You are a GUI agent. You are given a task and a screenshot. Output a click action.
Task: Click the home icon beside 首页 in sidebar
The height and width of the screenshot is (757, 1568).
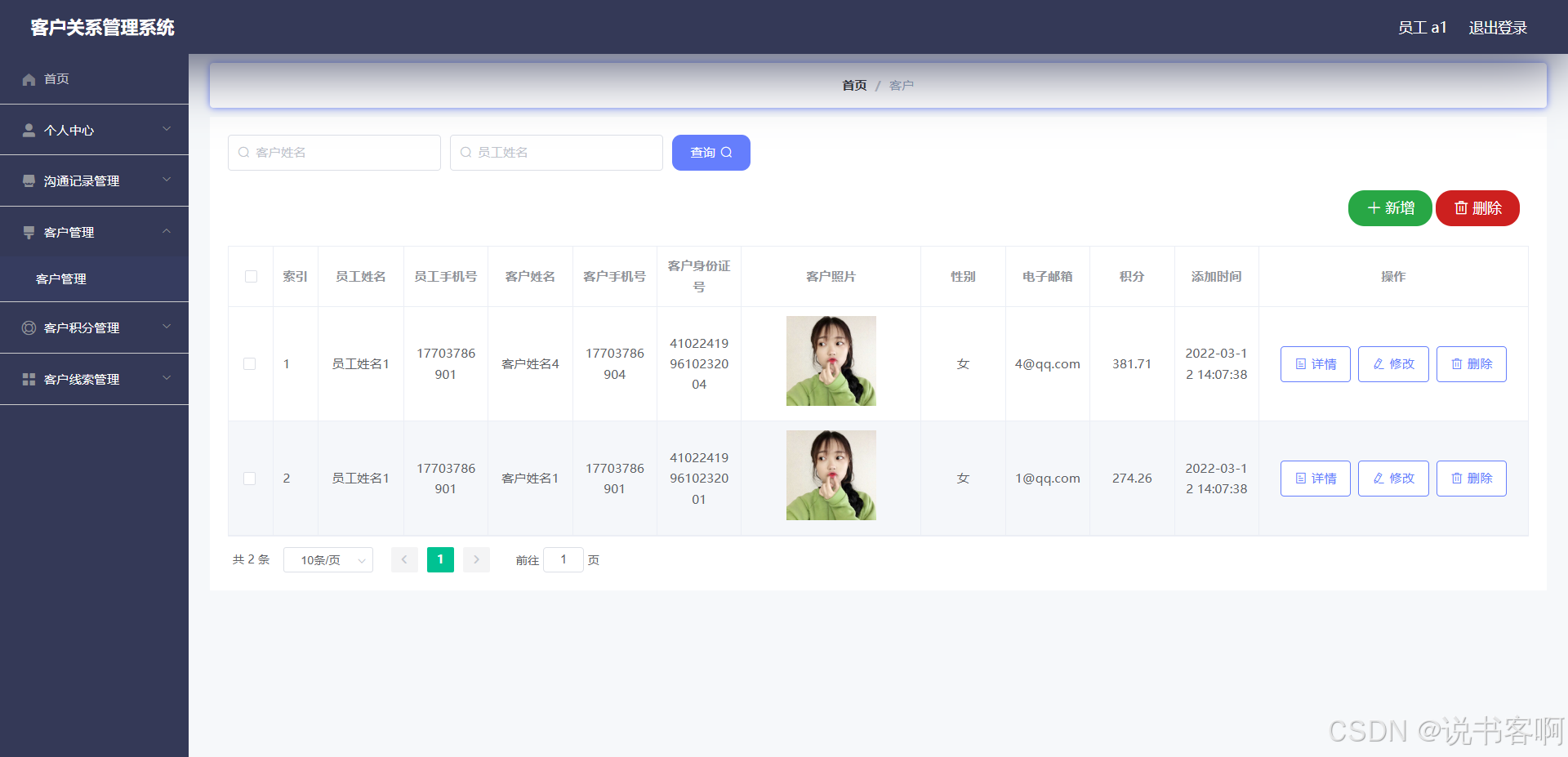[29, 79]
